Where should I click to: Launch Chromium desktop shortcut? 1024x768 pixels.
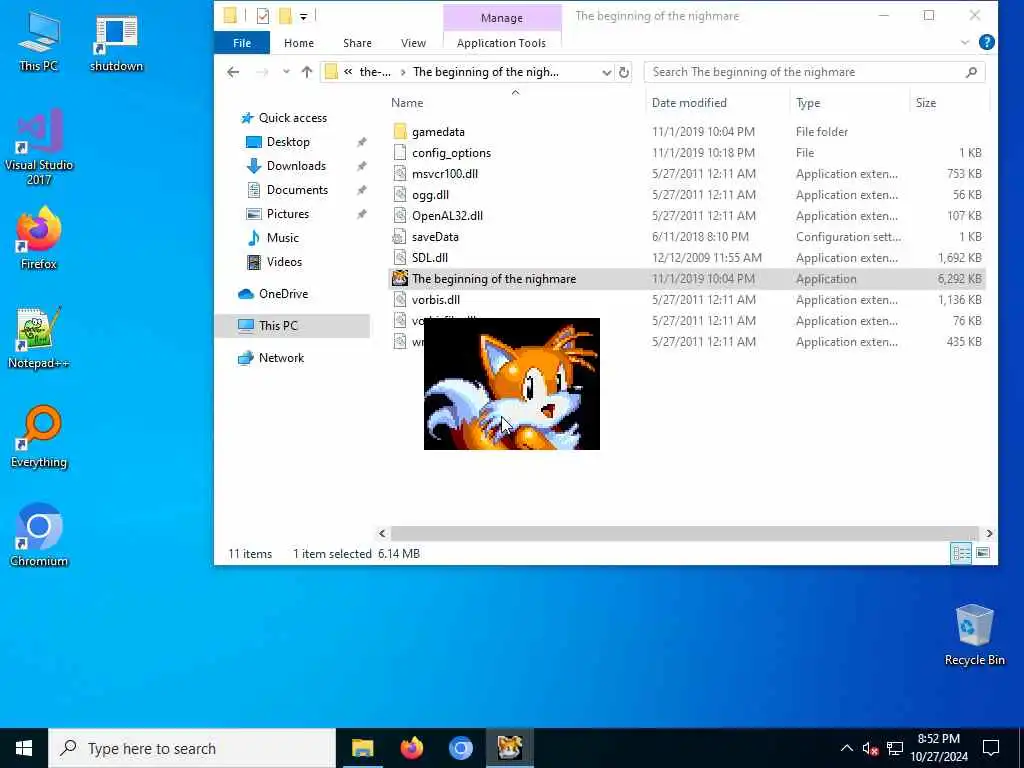pos(39,536)
